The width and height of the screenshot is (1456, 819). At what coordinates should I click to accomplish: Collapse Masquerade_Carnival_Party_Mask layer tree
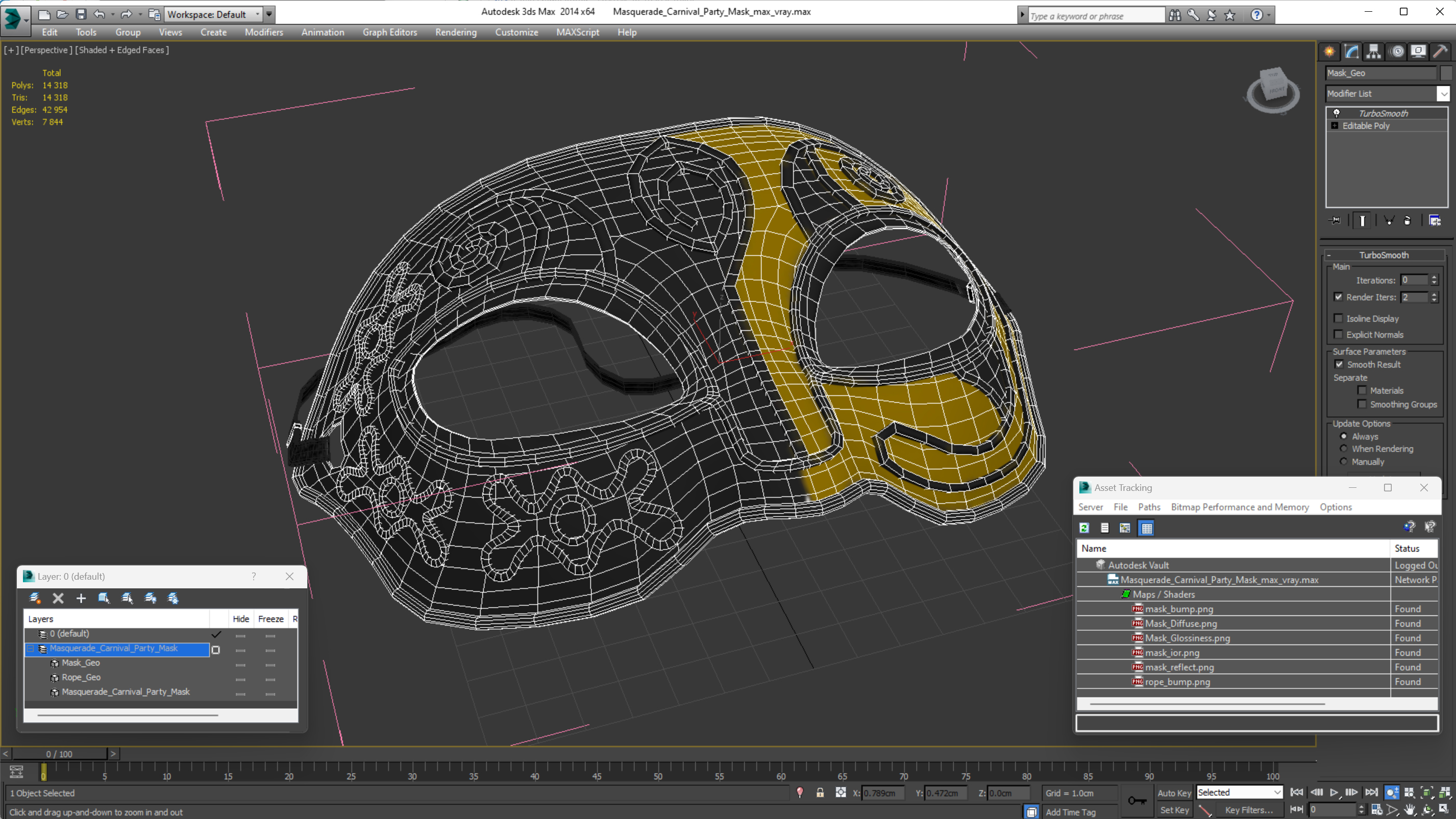[x=31, y=649]
